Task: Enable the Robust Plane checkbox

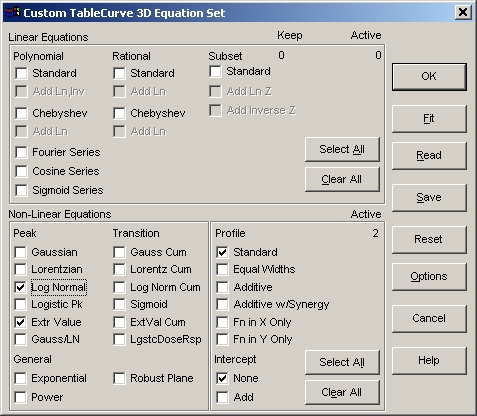Action: [119, 378]
